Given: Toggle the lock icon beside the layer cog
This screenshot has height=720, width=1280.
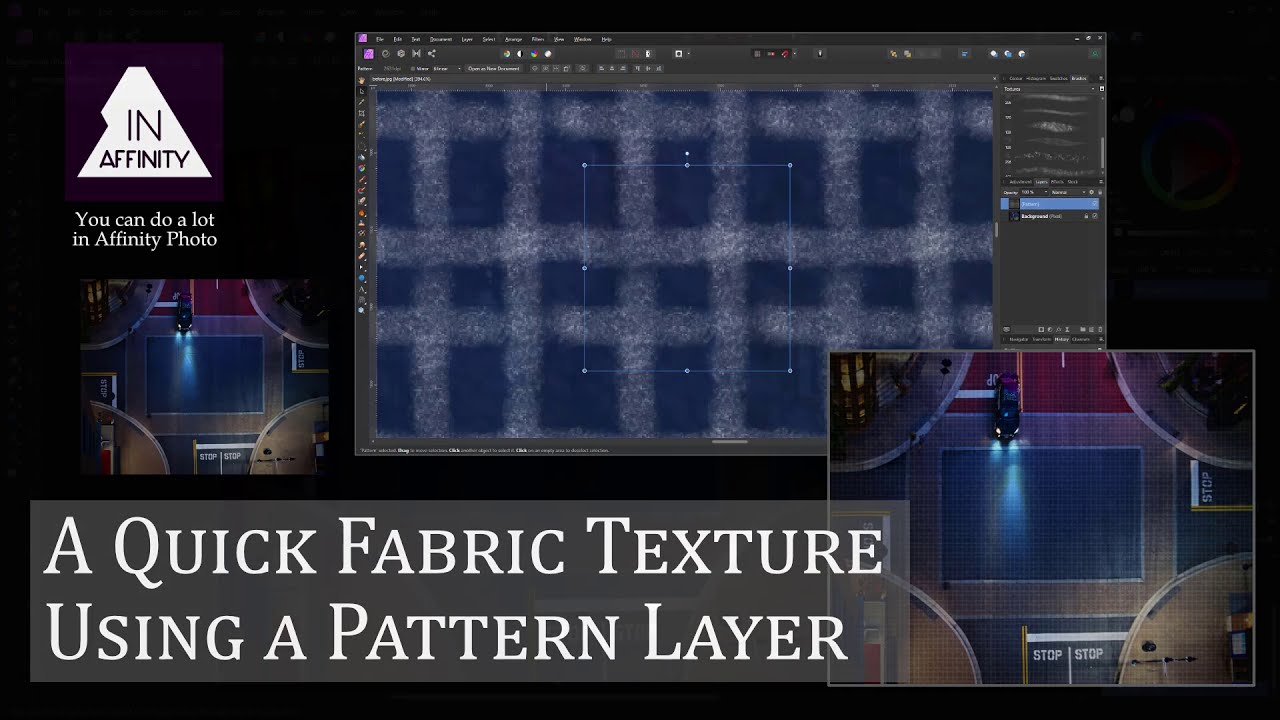Looking at the screenshot, I should point(1100,192).
